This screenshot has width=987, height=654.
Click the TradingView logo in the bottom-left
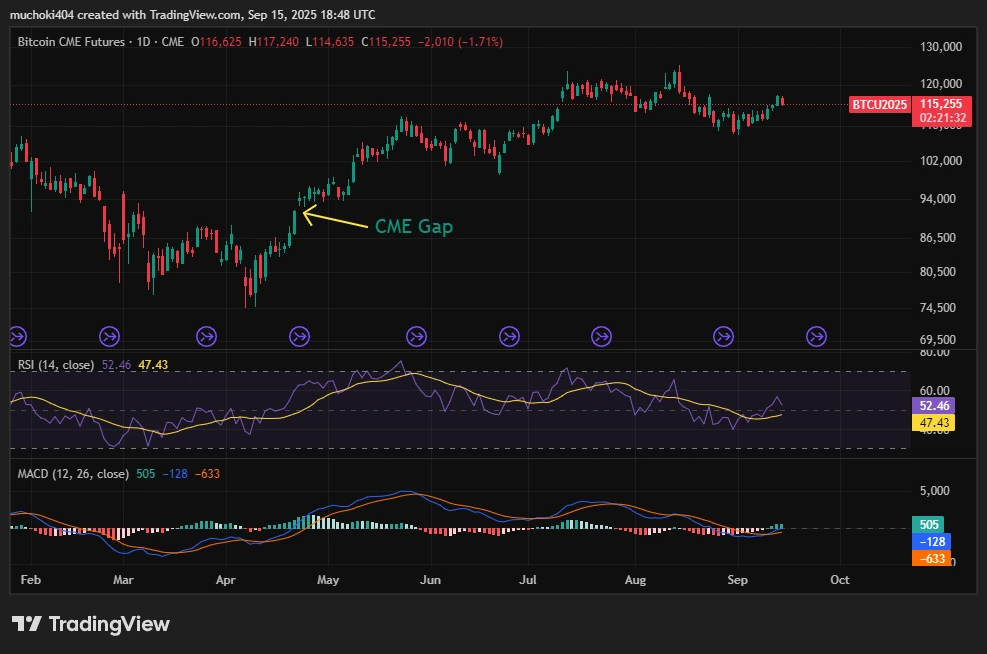pos(91,624)
